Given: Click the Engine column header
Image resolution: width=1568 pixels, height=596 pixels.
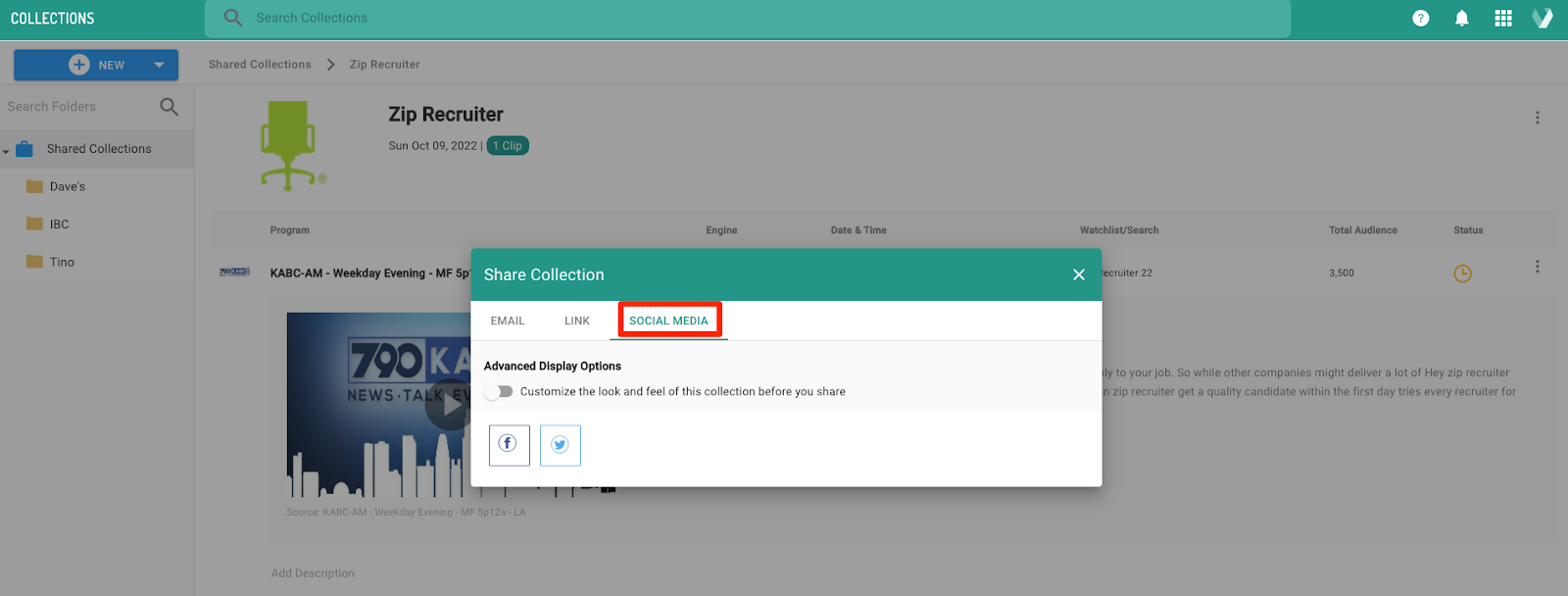Looking at the screenshot, I should pos(721,230).
